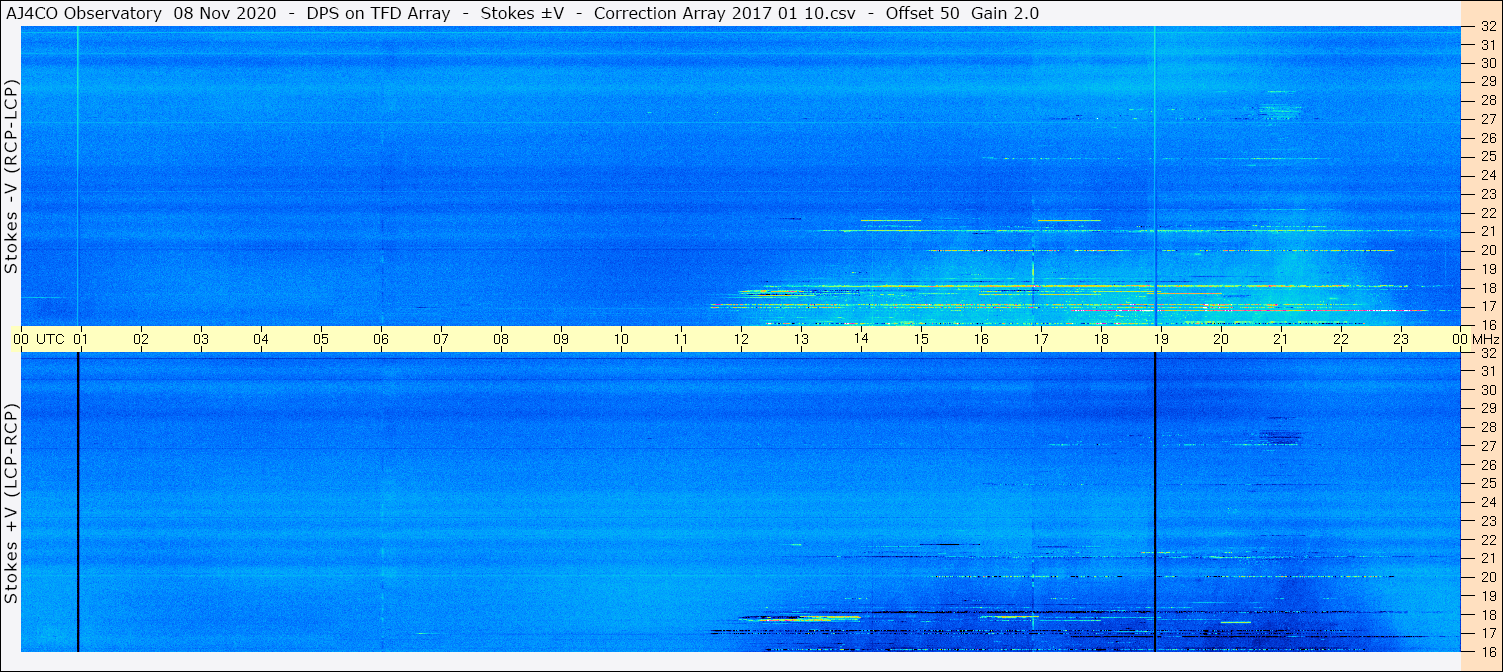
Task: Select the 11 hour tick on the time axis
Action: pyautogui.click(x=681, y=339)
